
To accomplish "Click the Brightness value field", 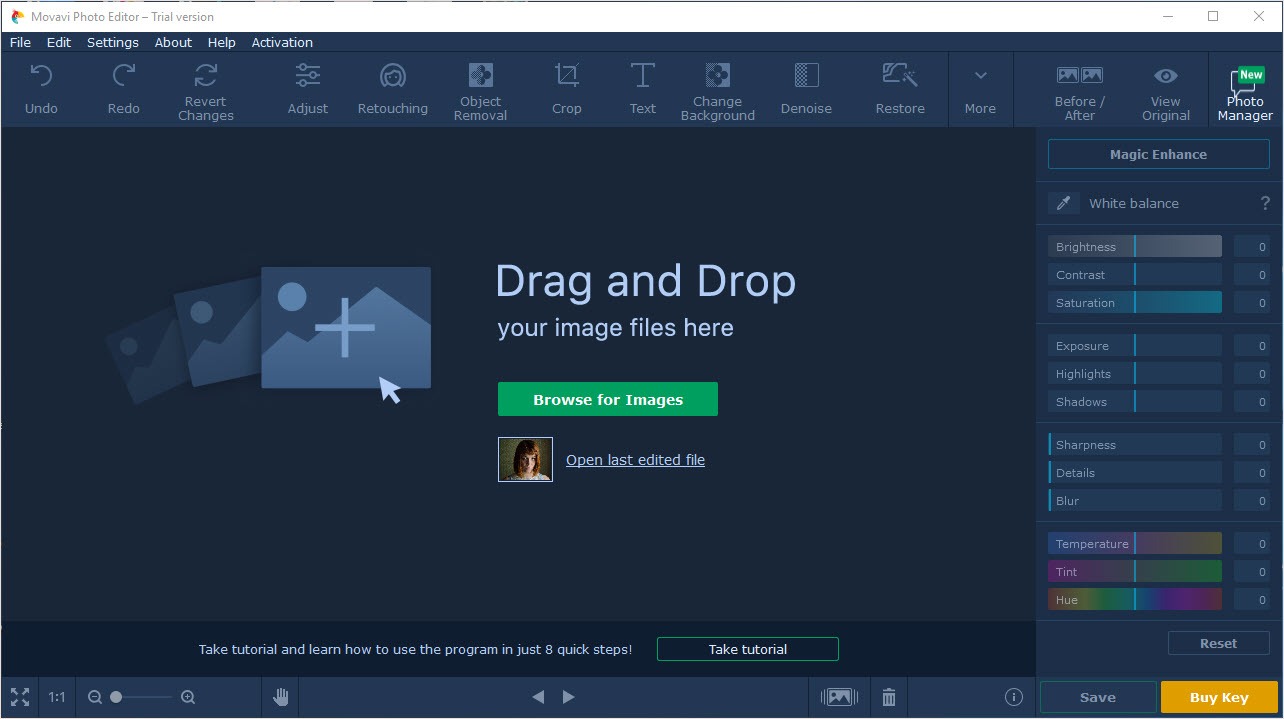I will pos(1252,246).
